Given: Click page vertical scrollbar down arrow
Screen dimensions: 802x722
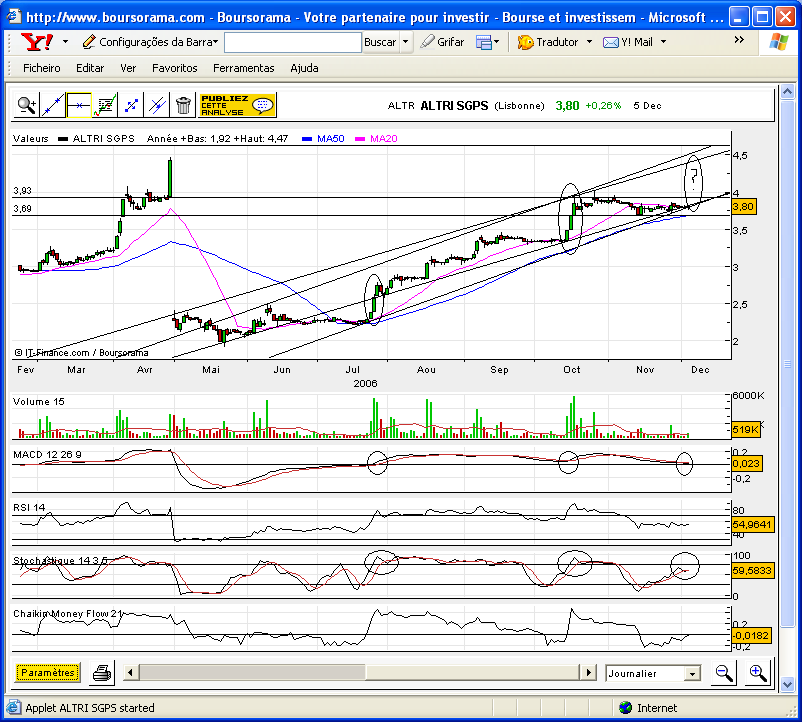Looking at the screenshot, I should [x=787, y=684].
